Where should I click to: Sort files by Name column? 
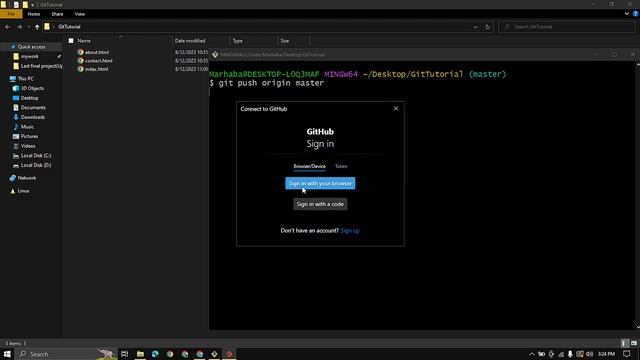pos(84,41)
